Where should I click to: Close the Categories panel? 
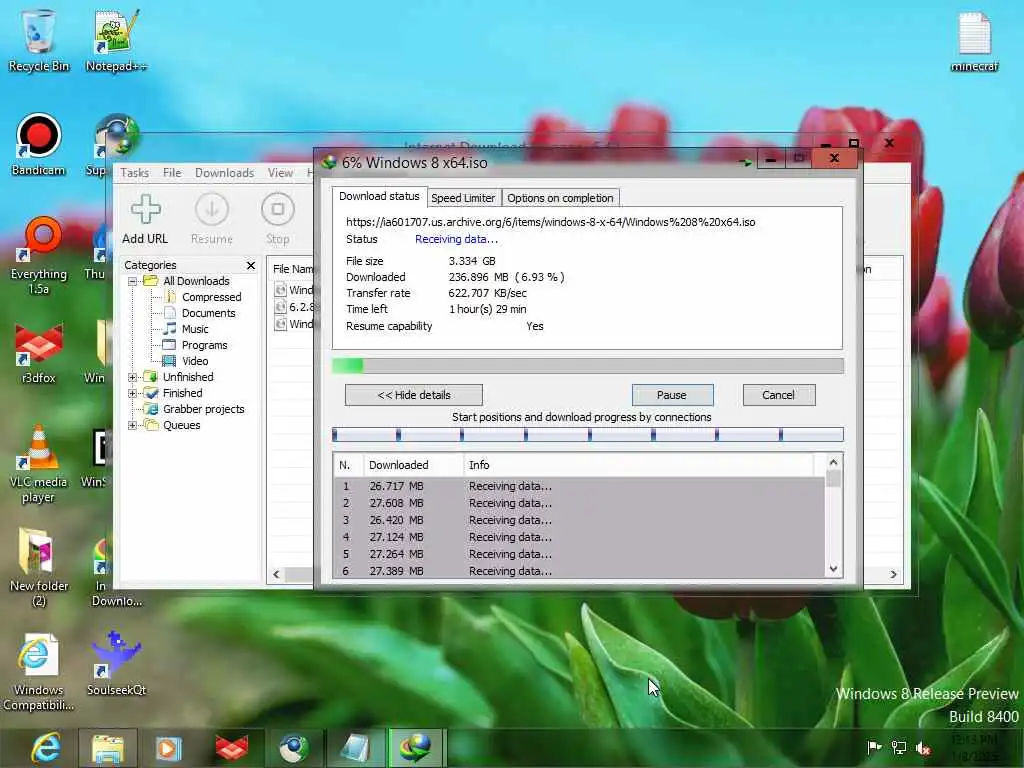point(251,265)
